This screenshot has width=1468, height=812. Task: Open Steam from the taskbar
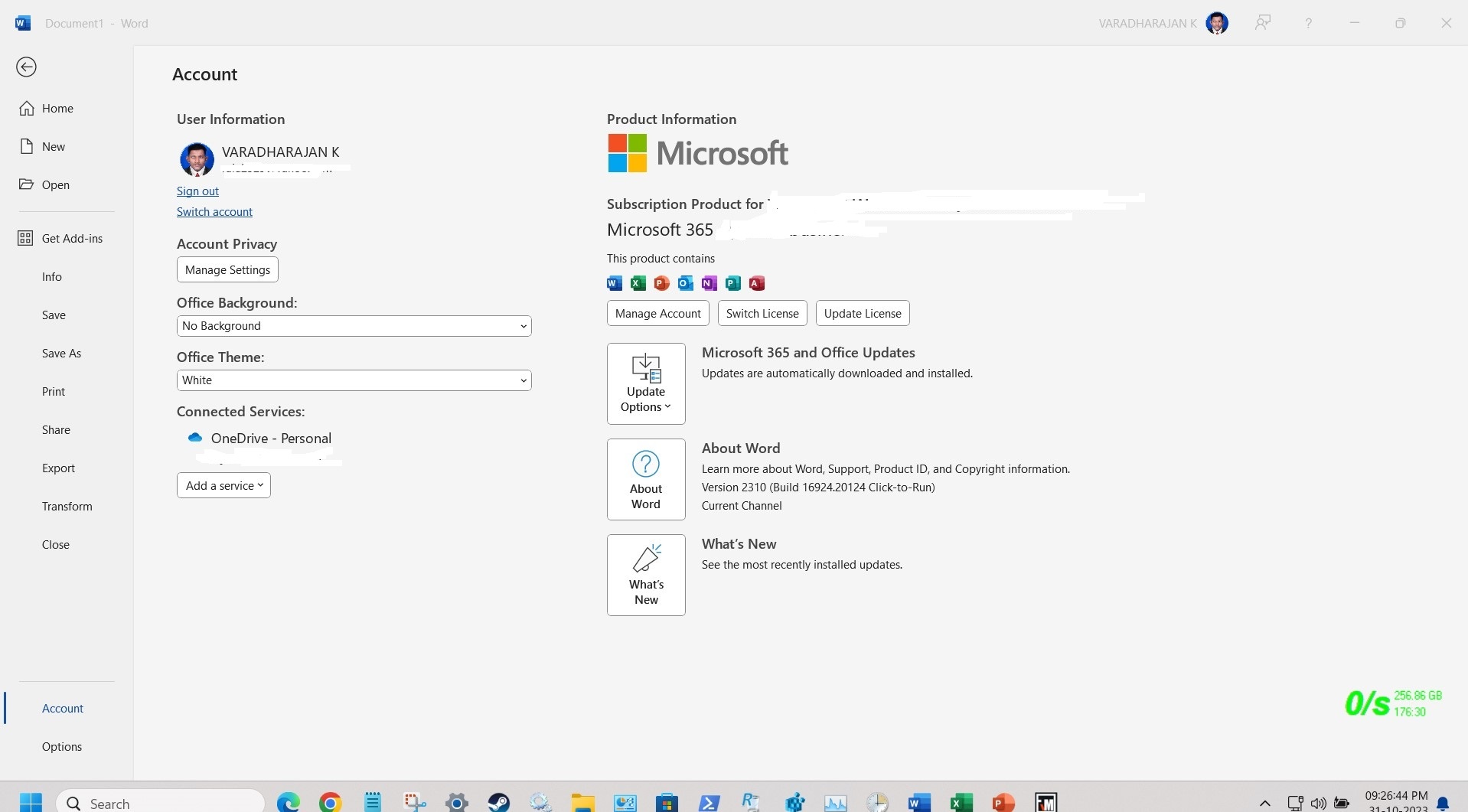pyautogui.click(x=499, y=803)
